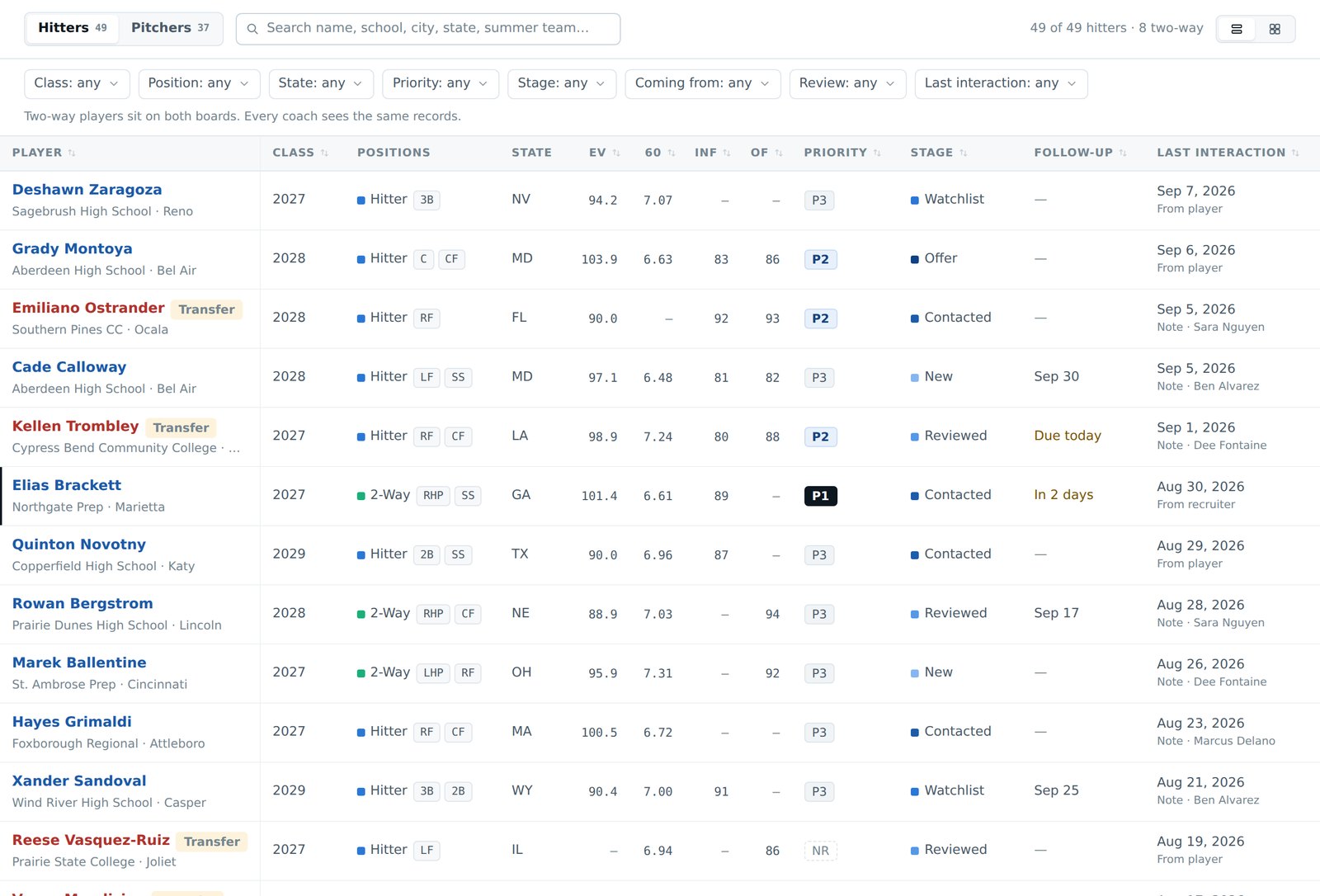The image size is (1320, 896).
Task: Sort by the INF column arrows
Action: click(727, 153)
